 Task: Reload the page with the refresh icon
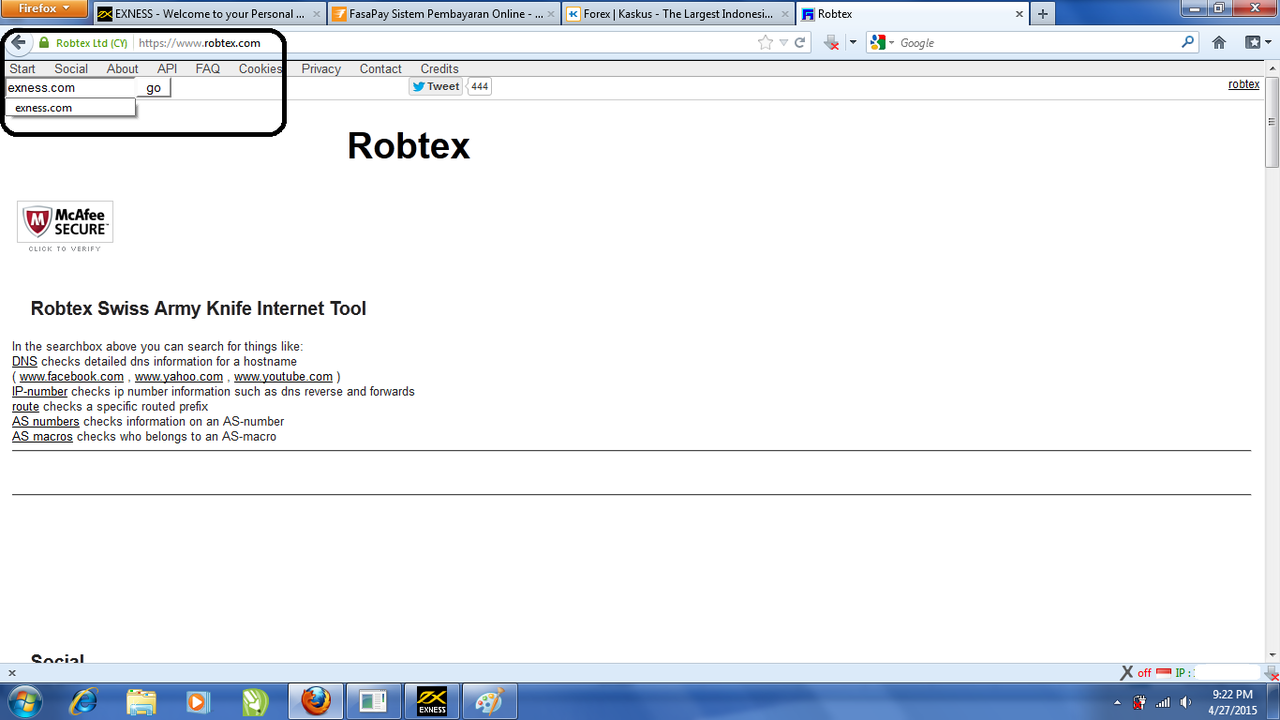800,43
